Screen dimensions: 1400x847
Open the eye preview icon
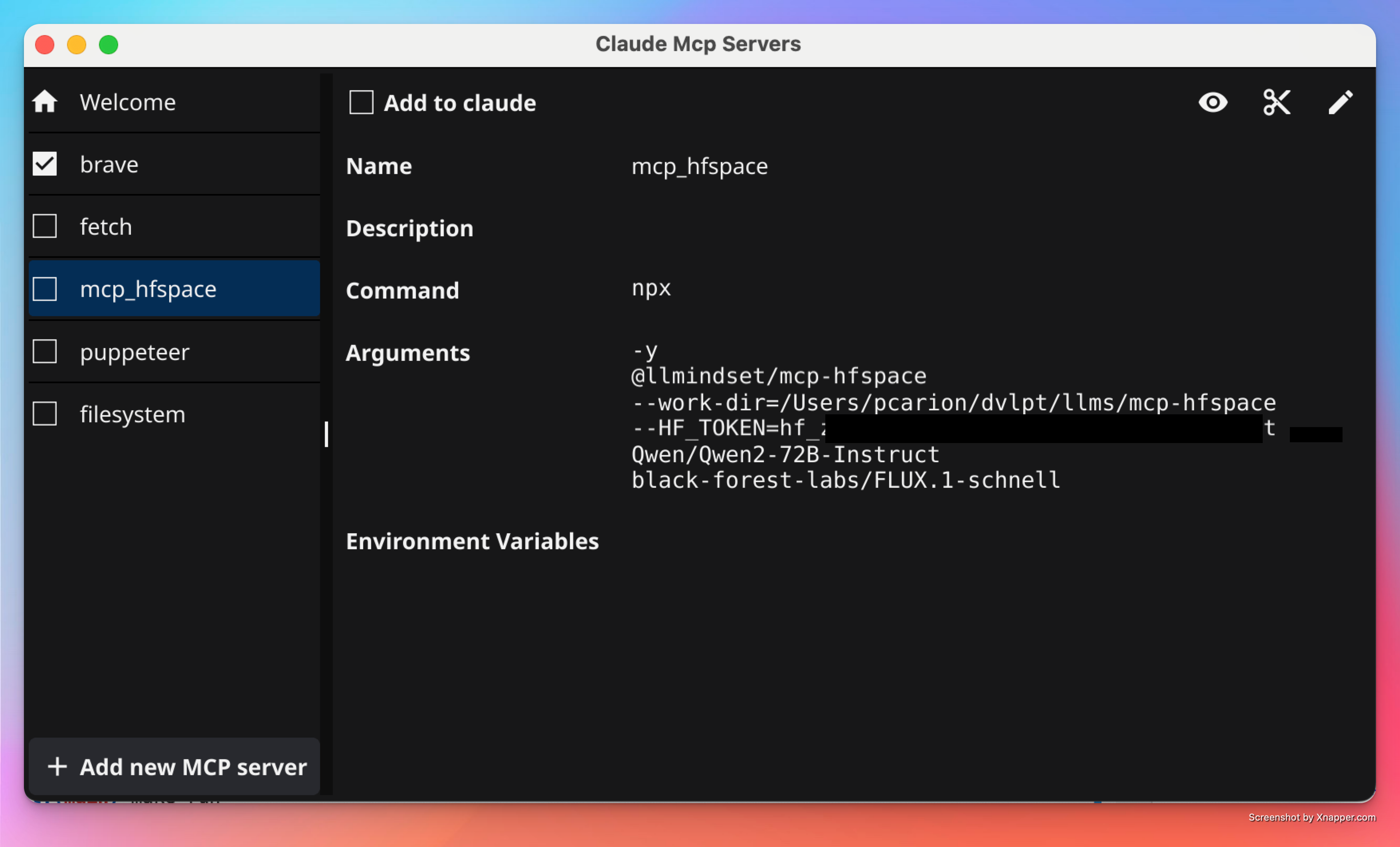pos(1213,103)
